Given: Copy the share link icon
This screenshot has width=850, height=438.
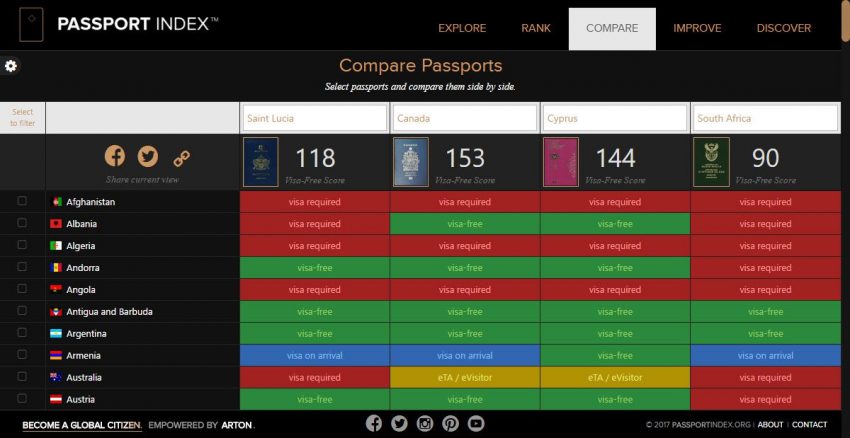Looking at the screenshot, I should pyautogui.click(x=181, y=157).
